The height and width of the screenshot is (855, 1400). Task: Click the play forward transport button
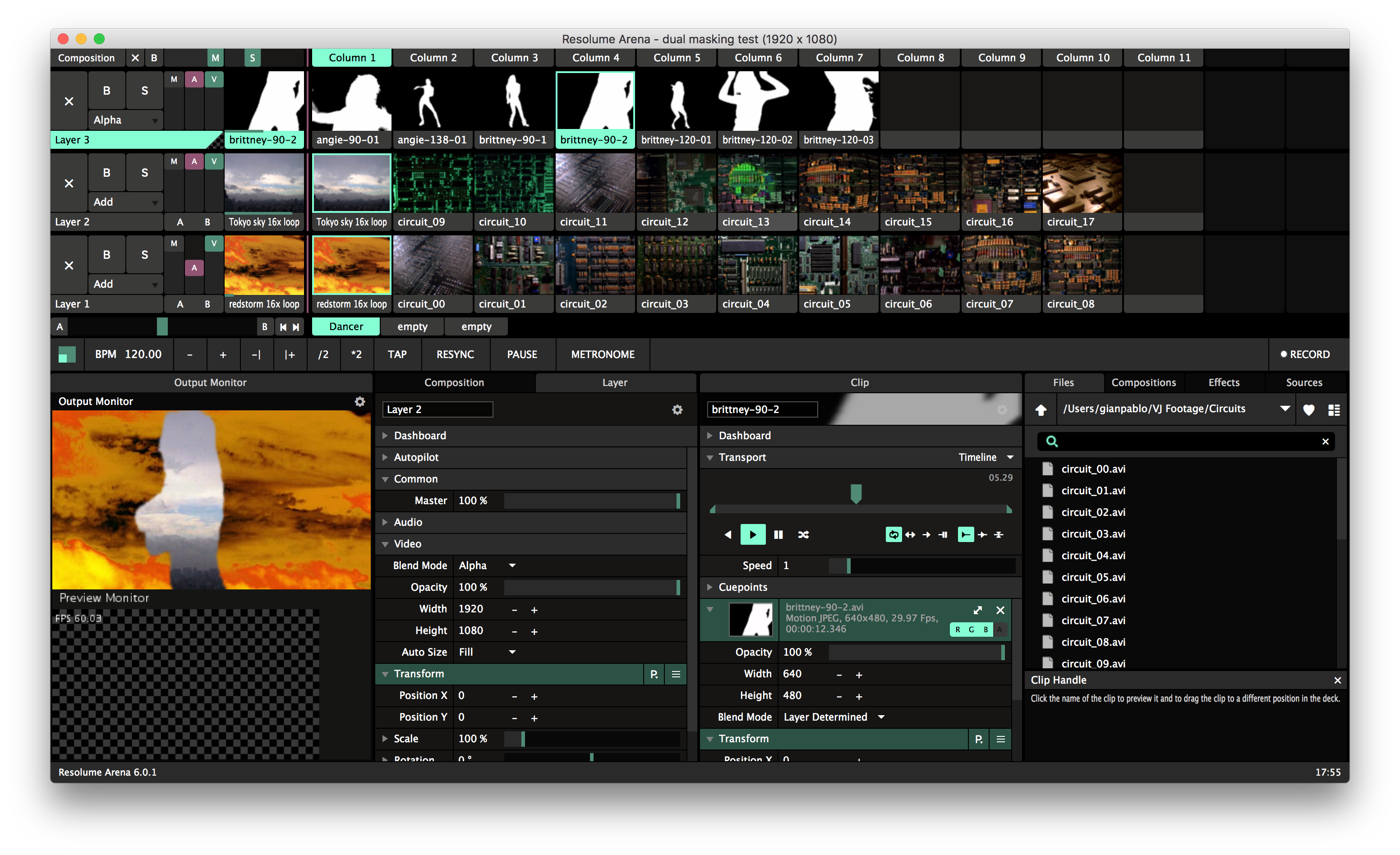752,534
